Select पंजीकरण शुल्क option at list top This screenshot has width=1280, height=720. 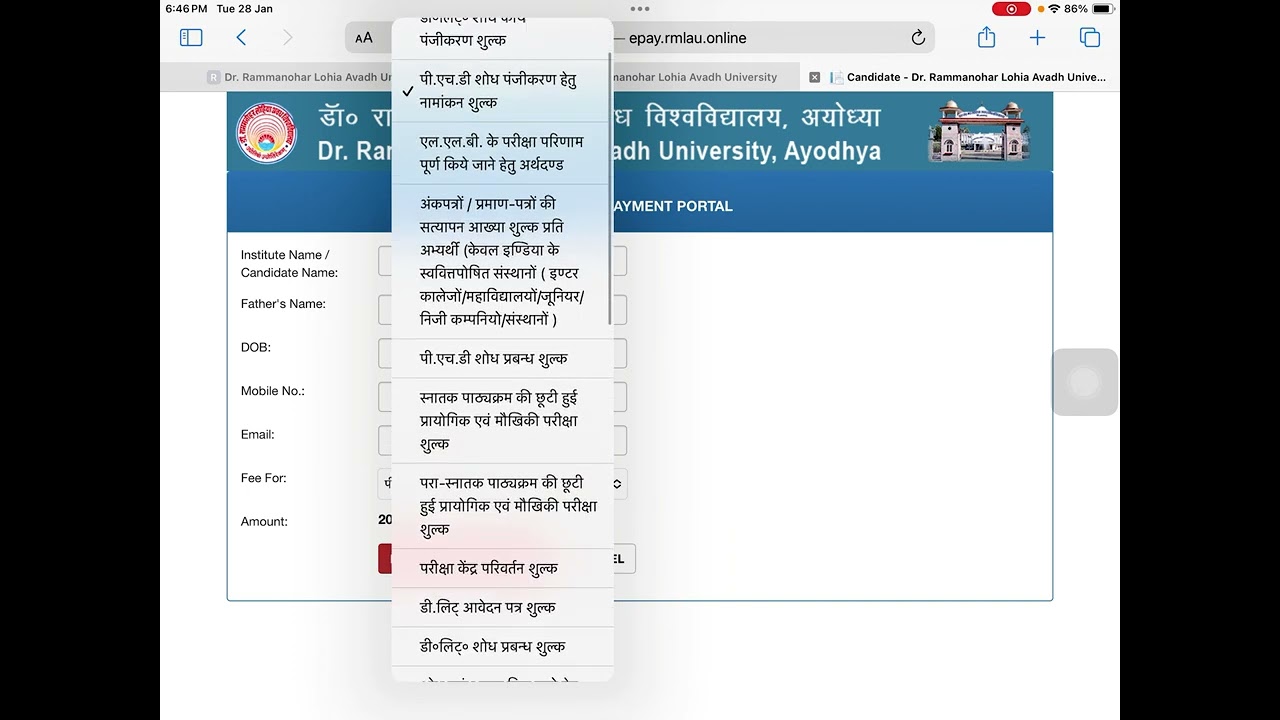click(x=502, y=38)
